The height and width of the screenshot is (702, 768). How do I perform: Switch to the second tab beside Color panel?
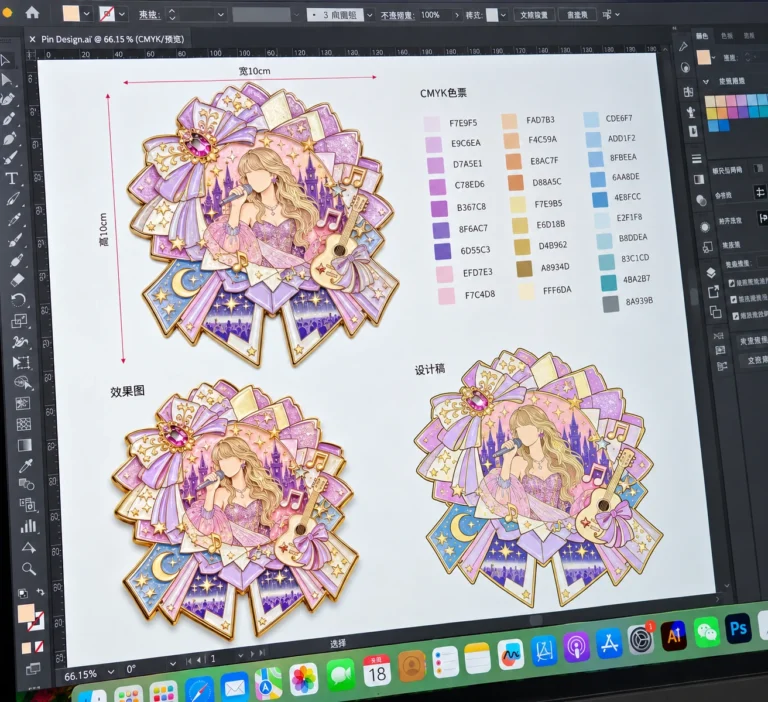coord(727,35)
